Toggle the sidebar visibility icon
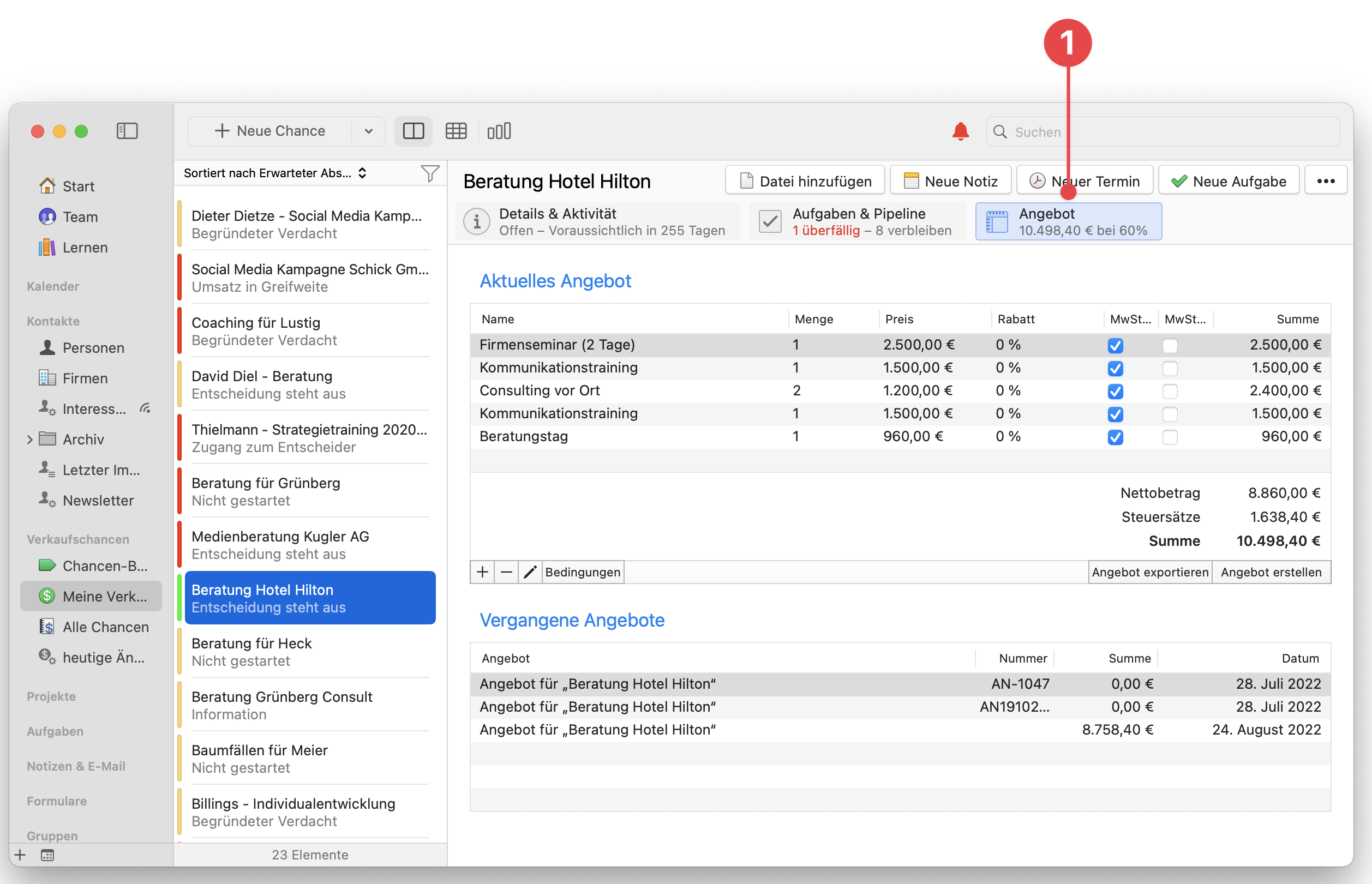Viewport: 1372px width, 884px height. (x=127, y=131)
